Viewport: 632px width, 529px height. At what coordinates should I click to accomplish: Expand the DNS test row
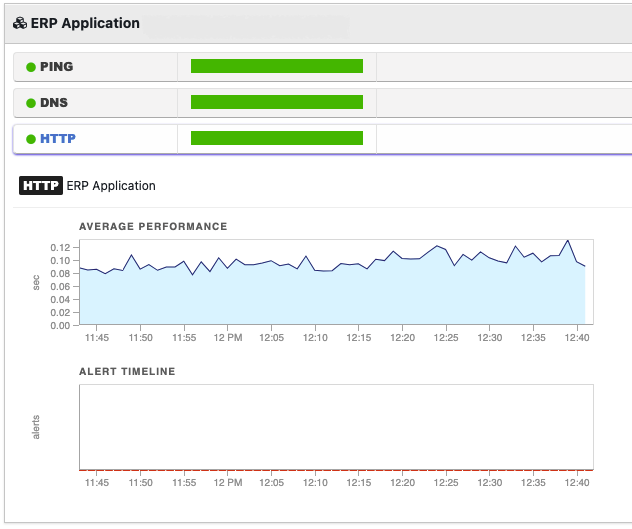point(322,103)
